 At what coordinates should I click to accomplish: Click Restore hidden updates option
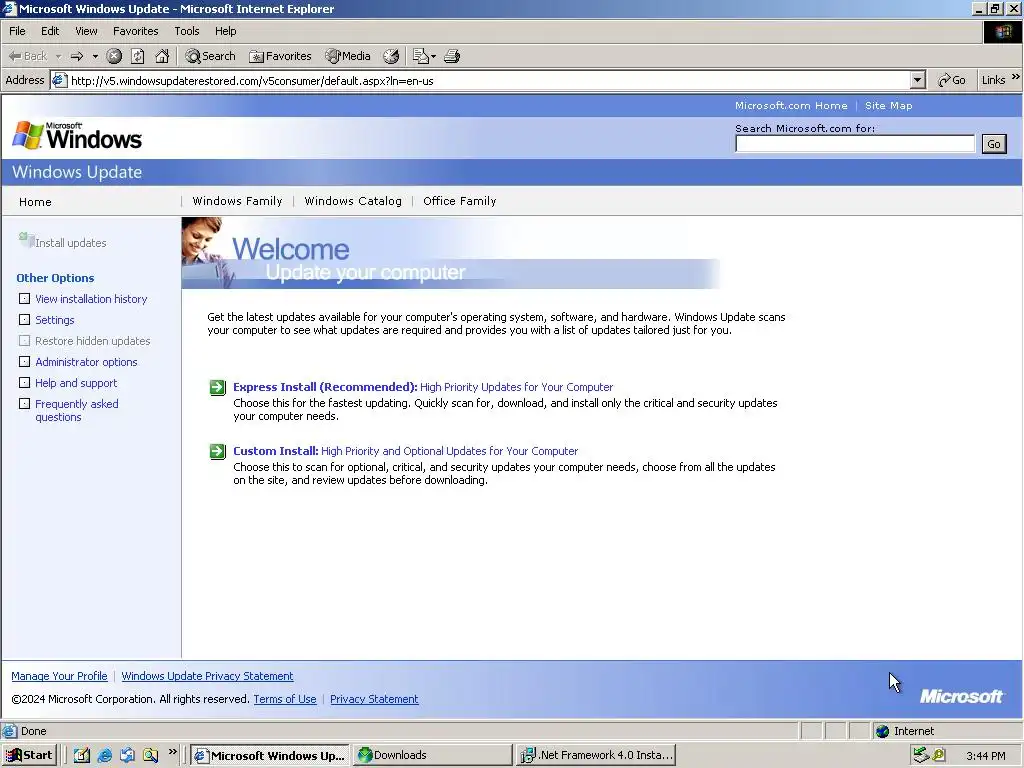pos(92,341)
